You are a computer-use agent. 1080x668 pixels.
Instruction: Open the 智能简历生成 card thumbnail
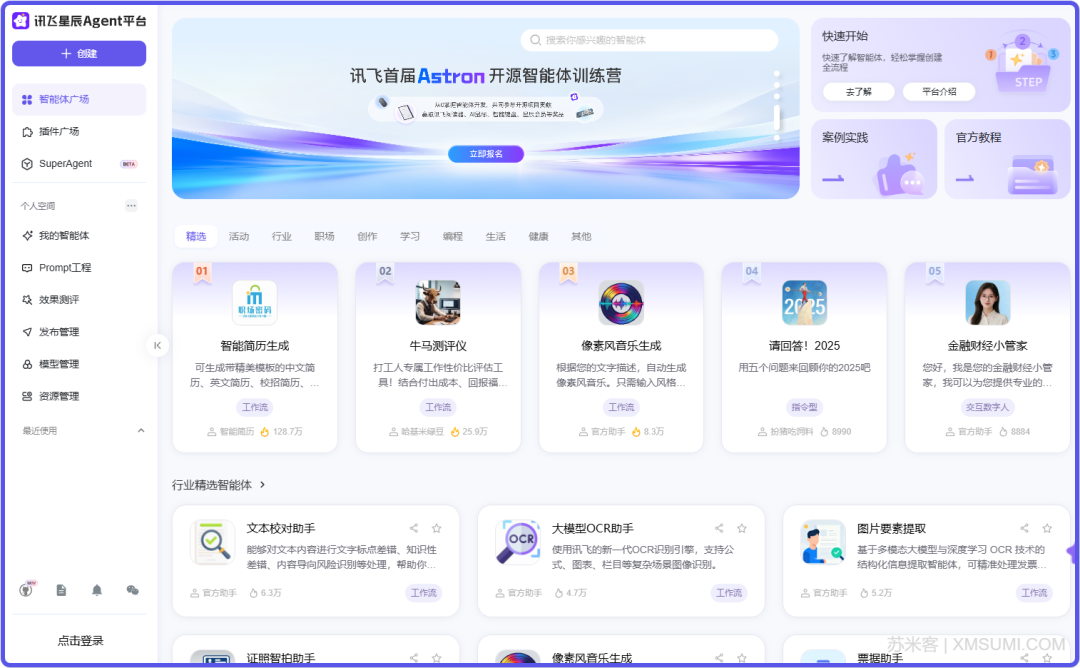tap(254, 302)
